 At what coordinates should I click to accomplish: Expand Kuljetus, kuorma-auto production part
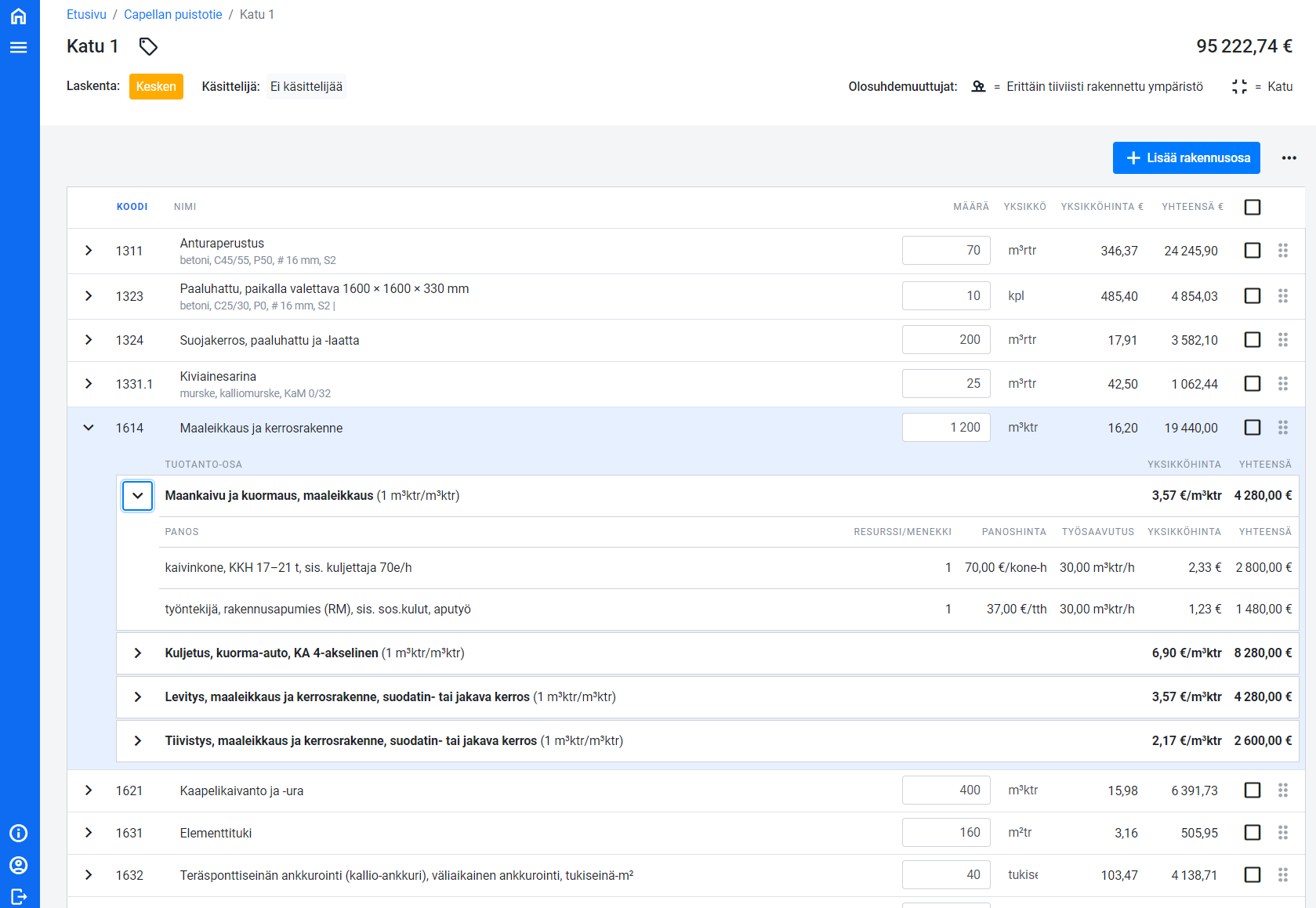tap(138, 653)
